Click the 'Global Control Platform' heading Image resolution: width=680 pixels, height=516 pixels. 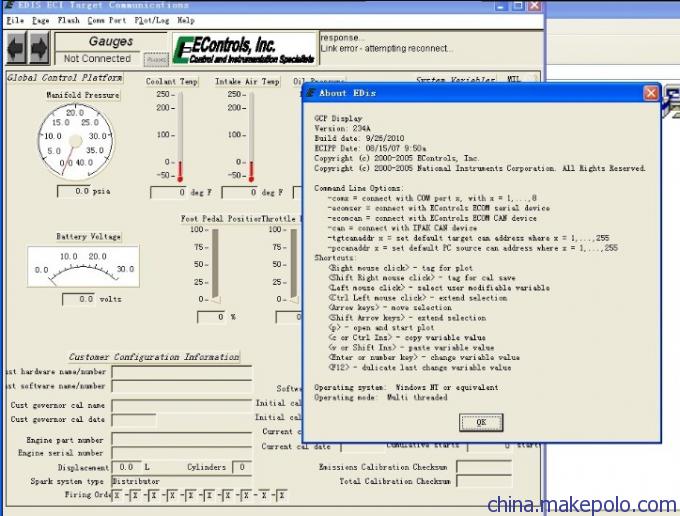click(65, 78)
